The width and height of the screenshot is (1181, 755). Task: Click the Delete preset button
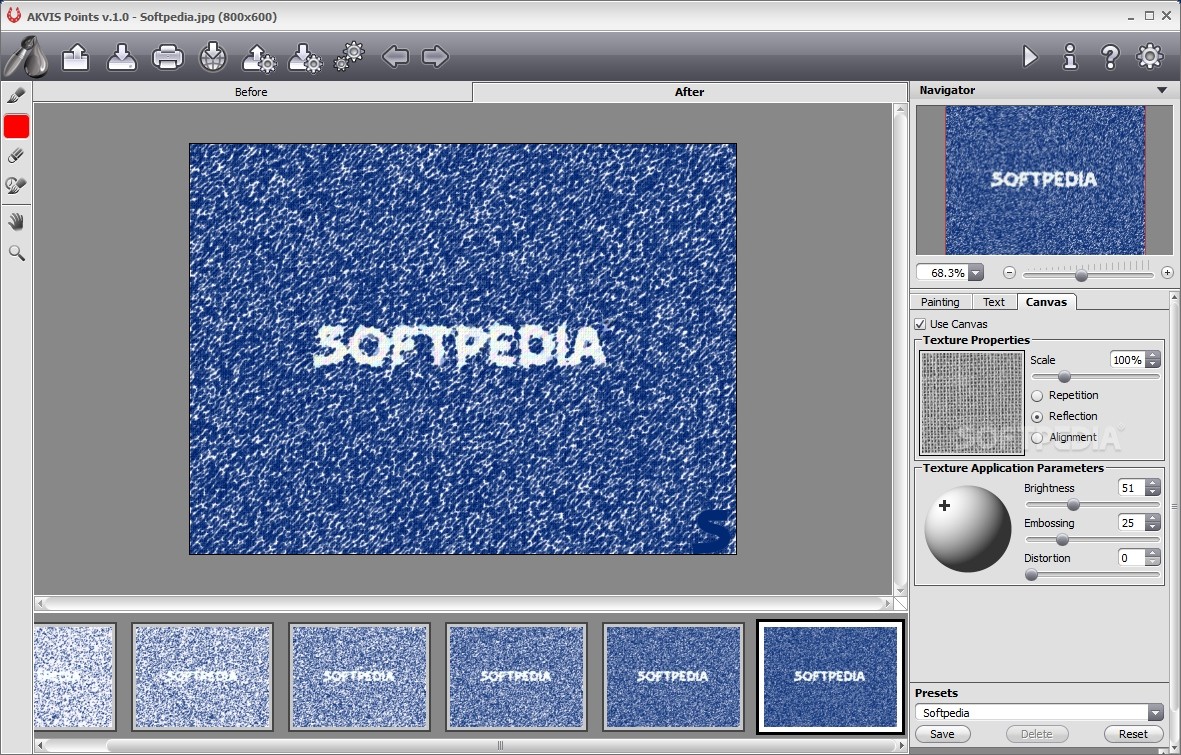(1036, 734)
